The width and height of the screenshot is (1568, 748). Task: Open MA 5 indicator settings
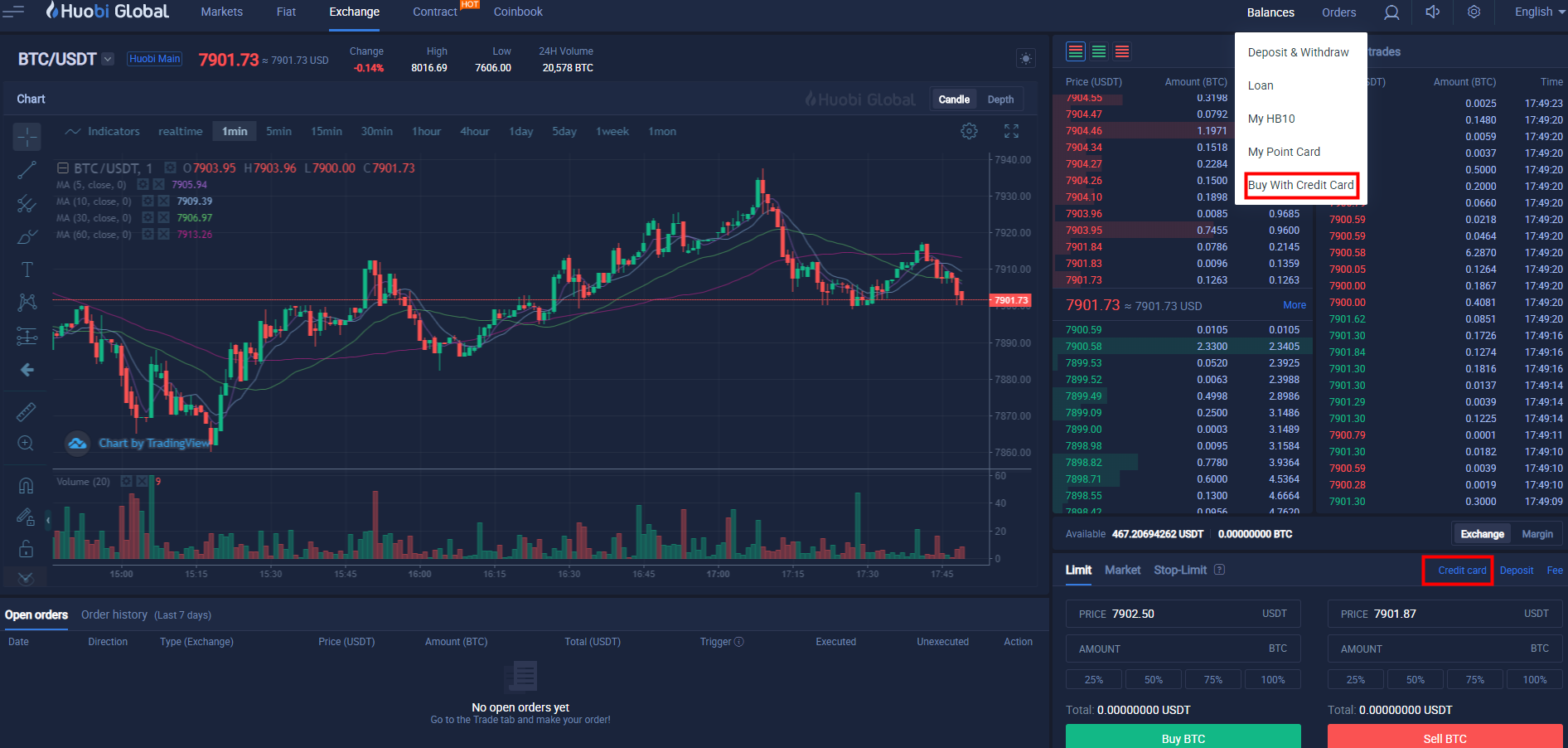(x=143, y=184)
